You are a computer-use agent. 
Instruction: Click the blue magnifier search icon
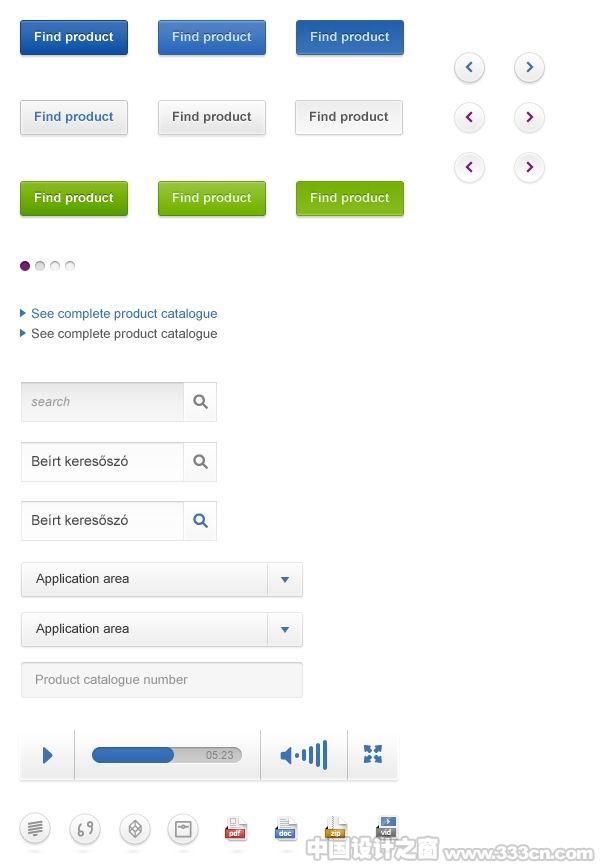coord(200,520)
